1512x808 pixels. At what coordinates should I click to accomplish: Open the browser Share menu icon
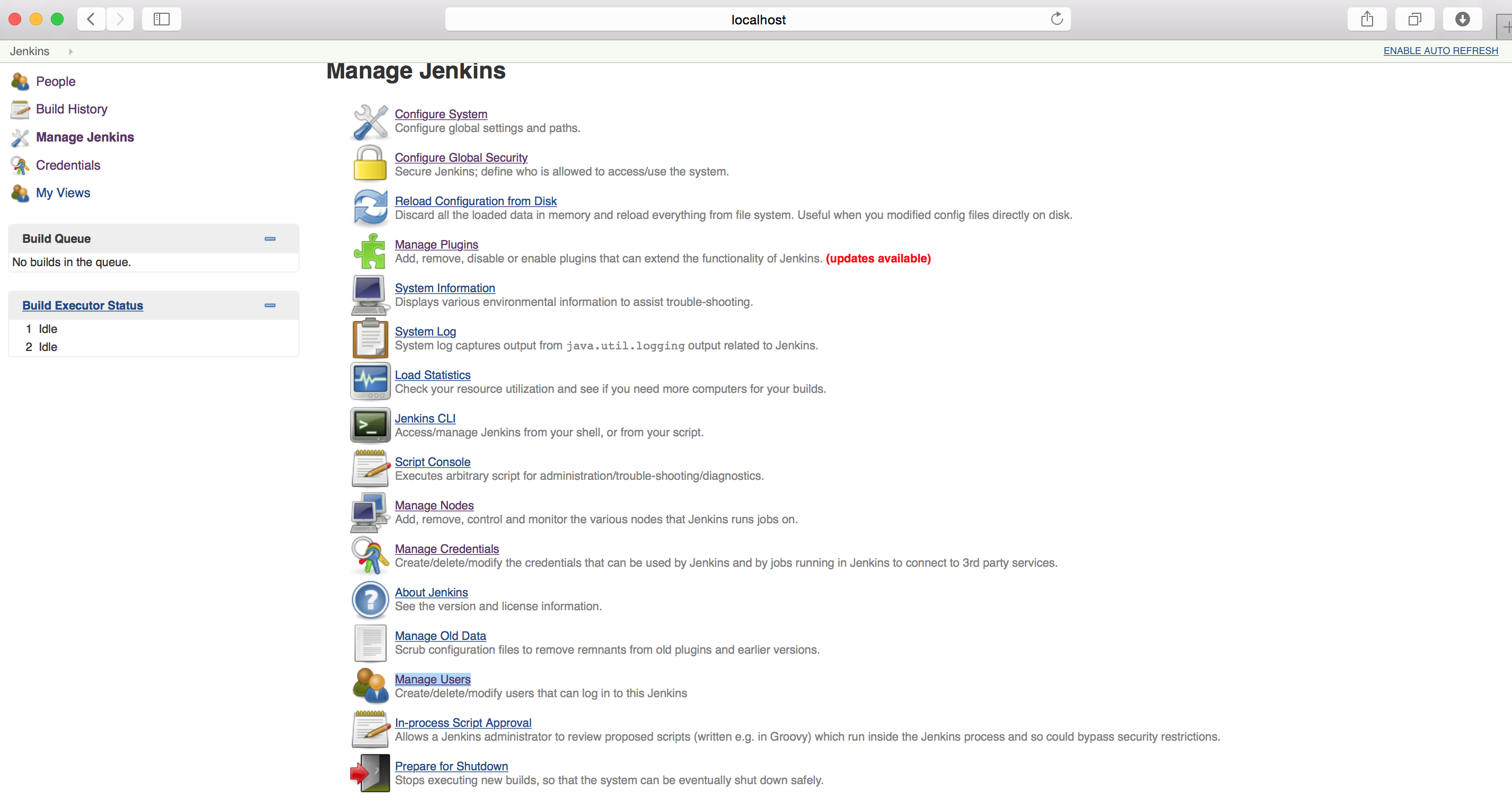coord(1367,20)
